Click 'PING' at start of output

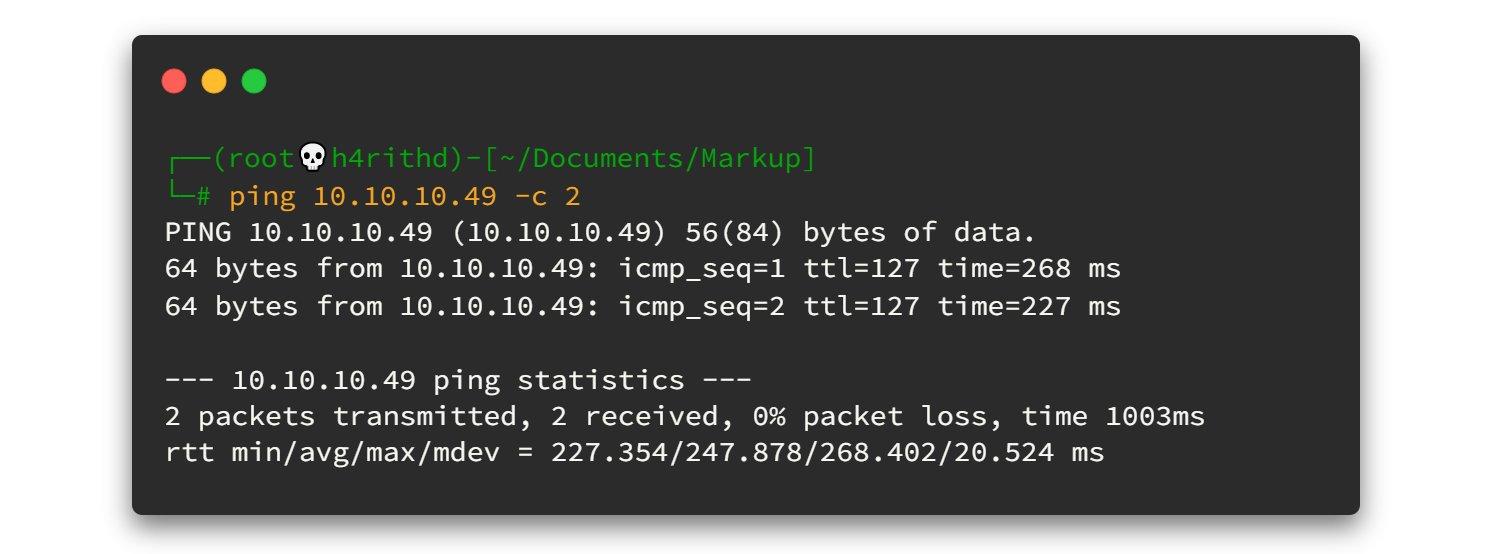tap(198, 233)
